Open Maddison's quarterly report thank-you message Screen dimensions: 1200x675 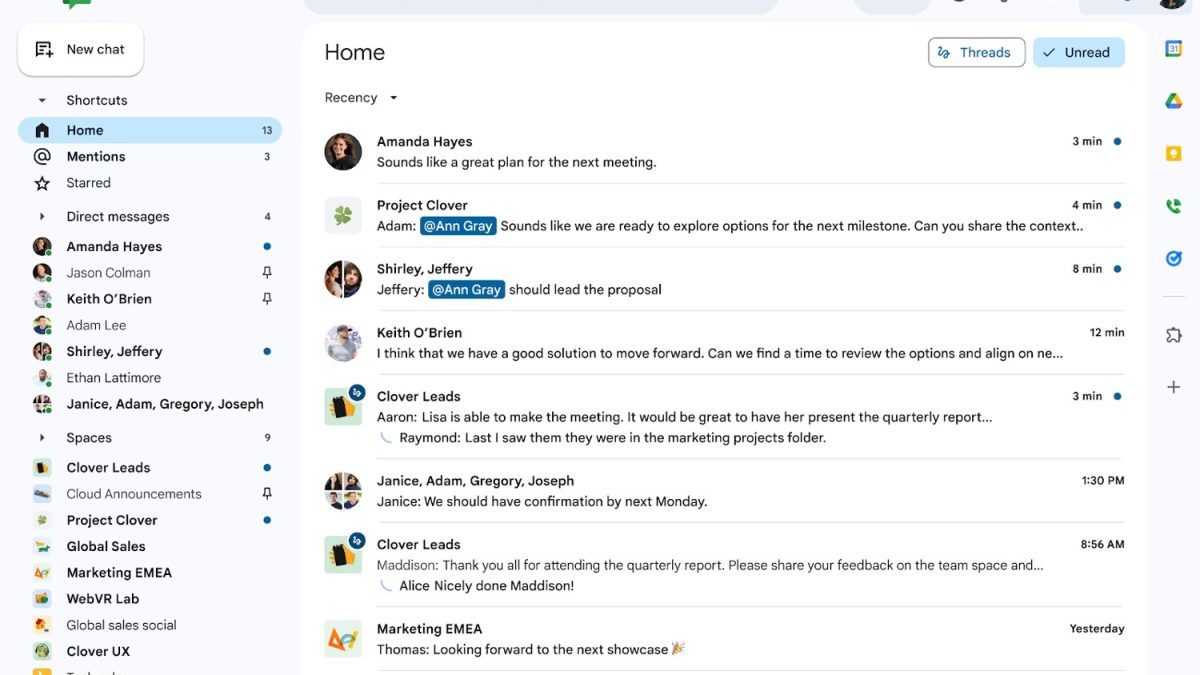pos(710,566)
